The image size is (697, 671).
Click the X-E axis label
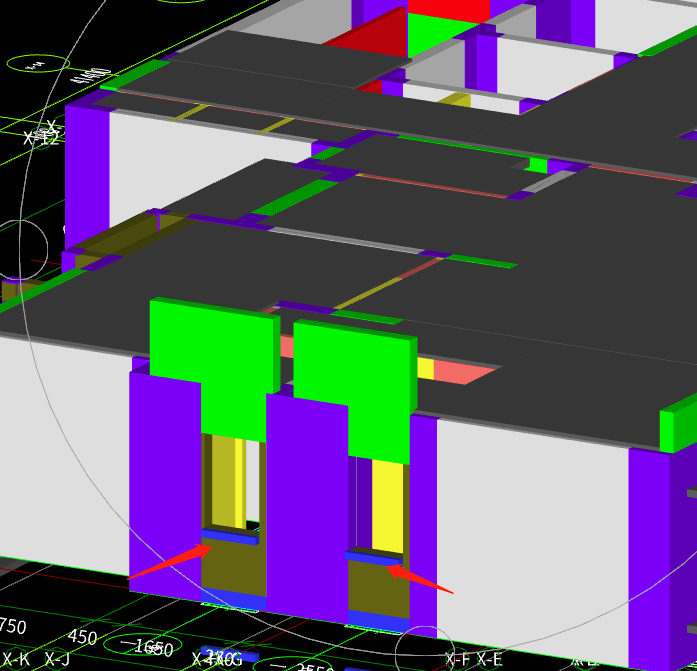pos(489,659)
